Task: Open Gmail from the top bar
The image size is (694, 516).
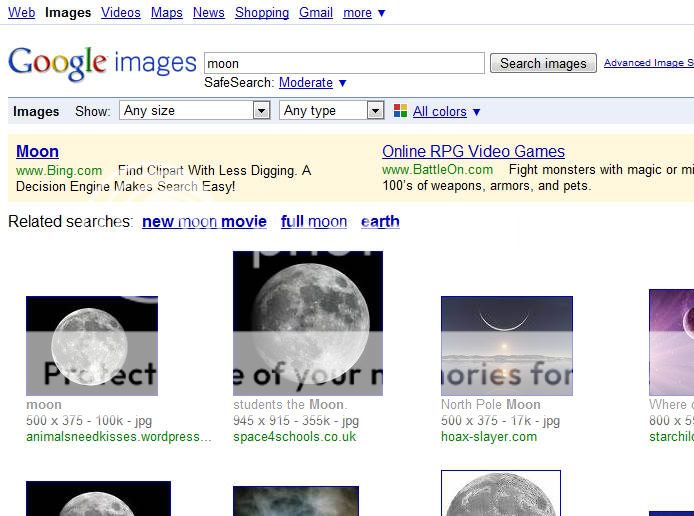Action: tap(316, 12)
